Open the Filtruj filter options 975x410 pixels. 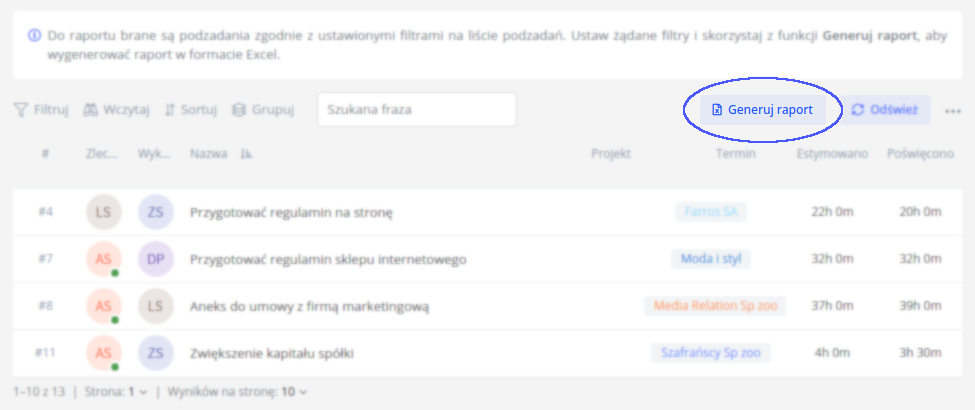[x=41, y=110]
